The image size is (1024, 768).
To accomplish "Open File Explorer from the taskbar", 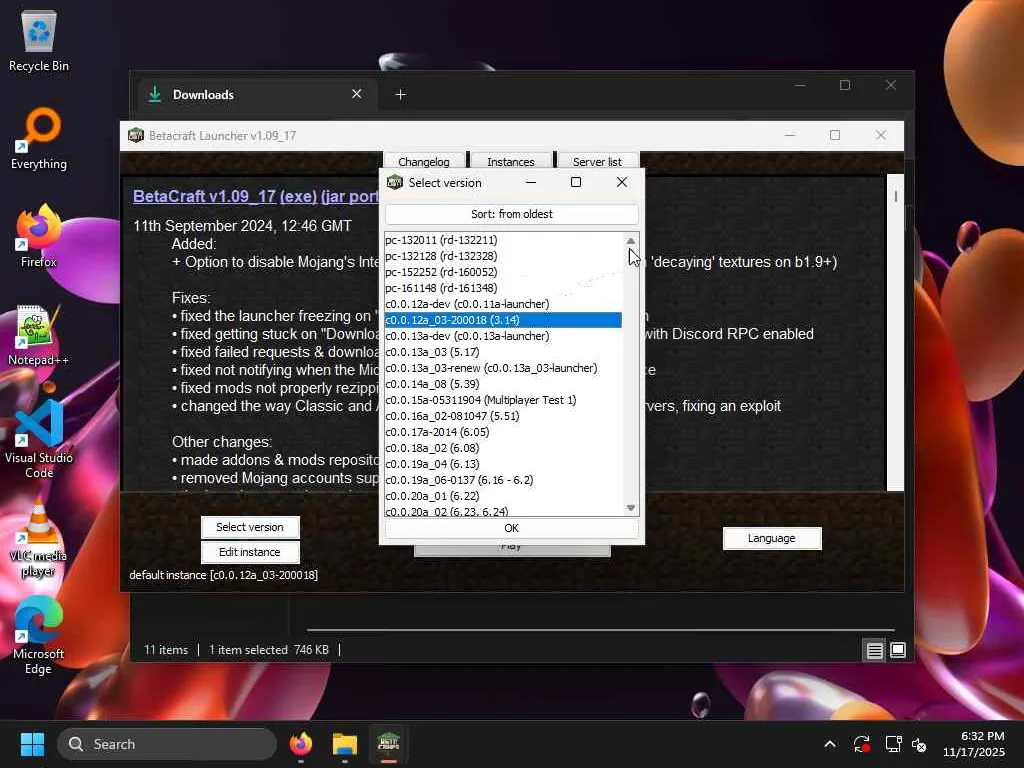I will pyautogui.click(x=344, y=744).
